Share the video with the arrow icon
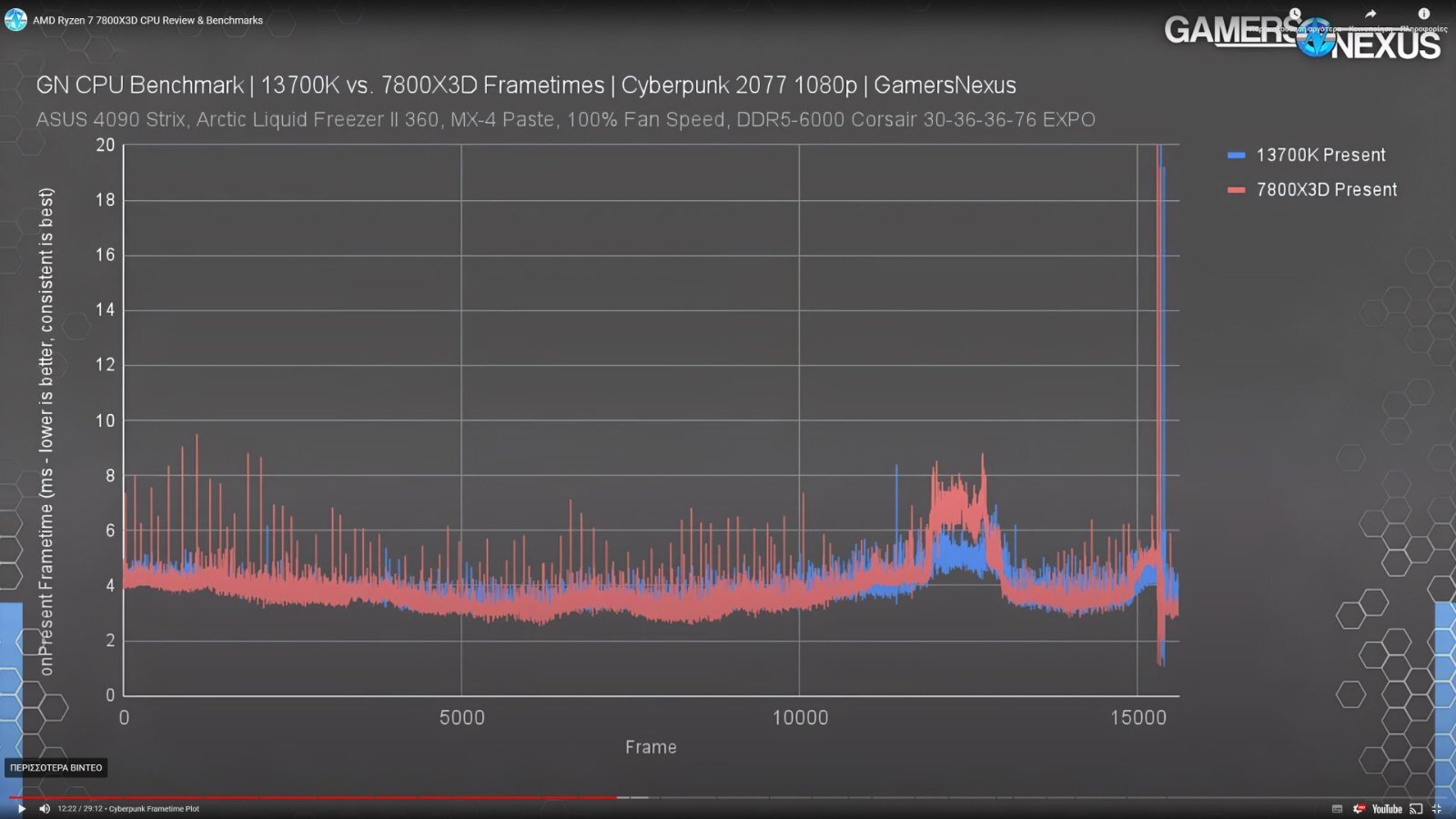The image size is (1456, 819). tap(1370, 15)
